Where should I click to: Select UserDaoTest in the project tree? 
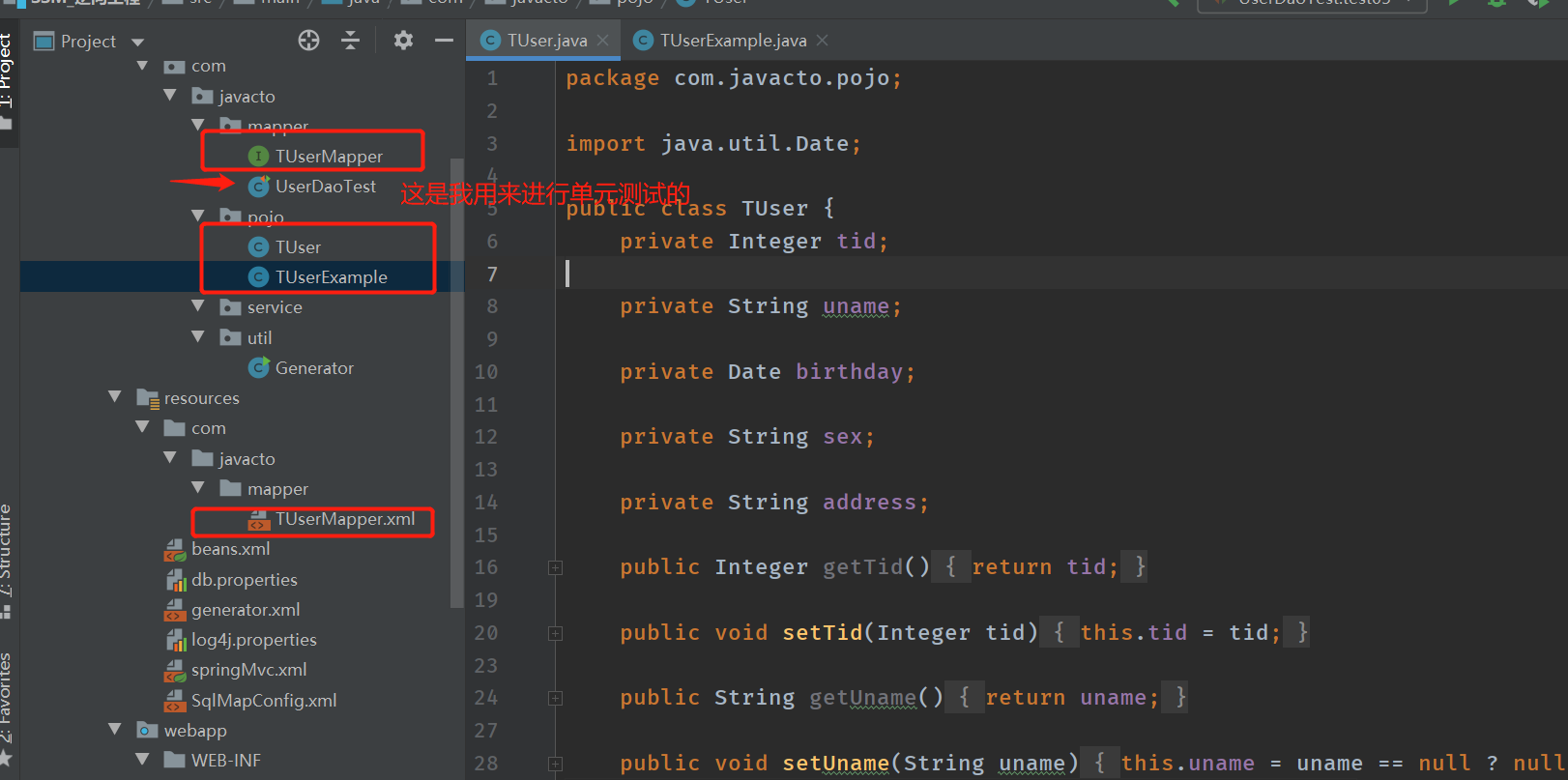[326, 187]
